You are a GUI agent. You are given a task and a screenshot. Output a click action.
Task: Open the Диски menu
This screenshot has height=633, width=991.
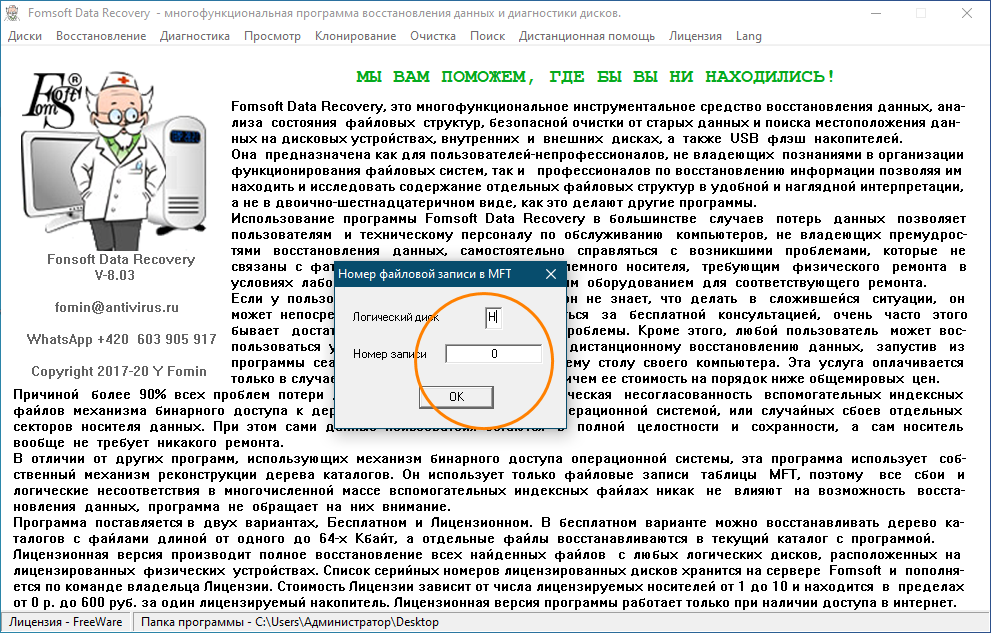(x=25, y=36)
